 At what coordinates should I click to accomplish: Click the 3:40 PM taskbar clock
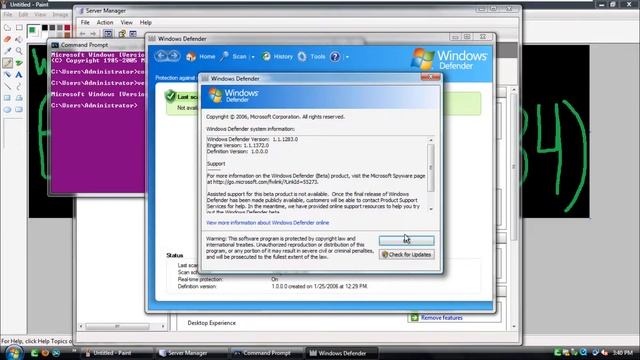pyautogui.click(x=623, y=353)
